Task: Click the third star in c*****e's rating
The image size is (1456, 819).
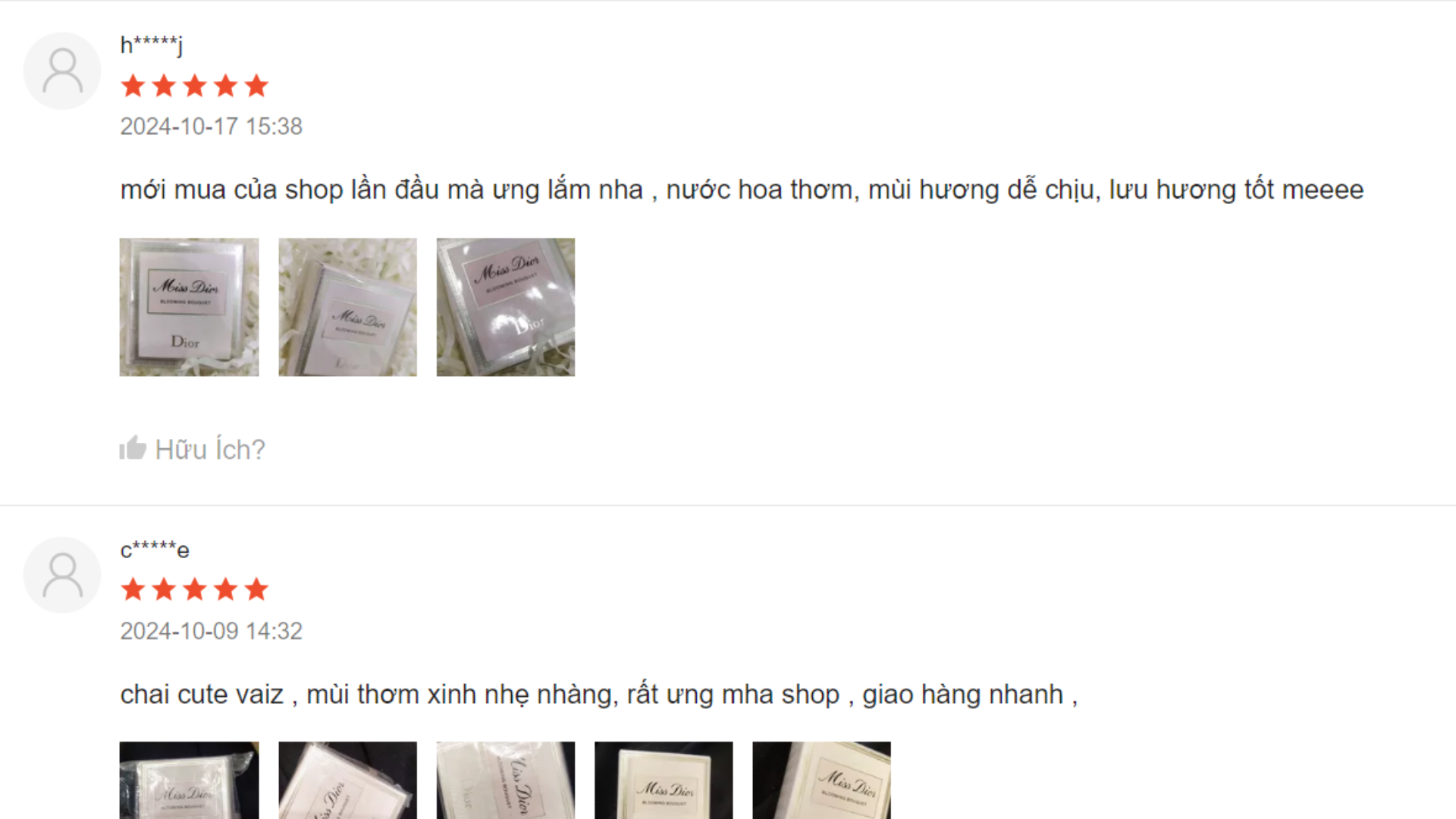Action: click(195, 589)
